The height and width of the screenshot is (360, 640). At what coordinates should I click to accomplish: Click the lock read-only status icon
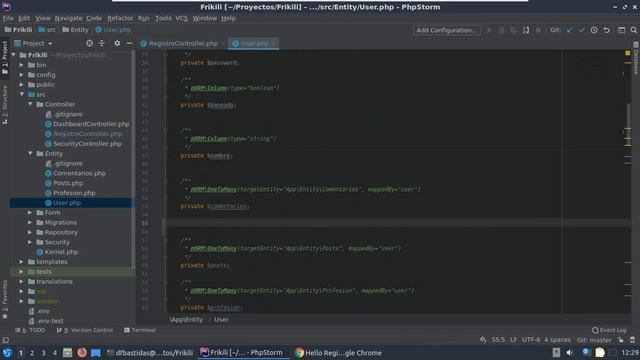(x=621, y=340)
